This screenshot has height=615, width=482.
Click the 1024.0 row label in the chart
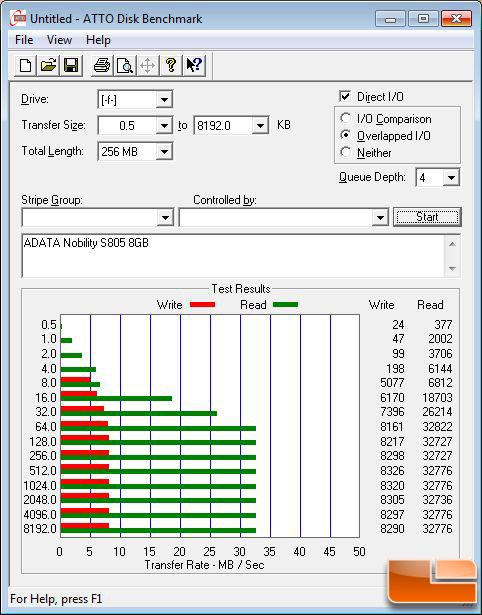[40, 486]
